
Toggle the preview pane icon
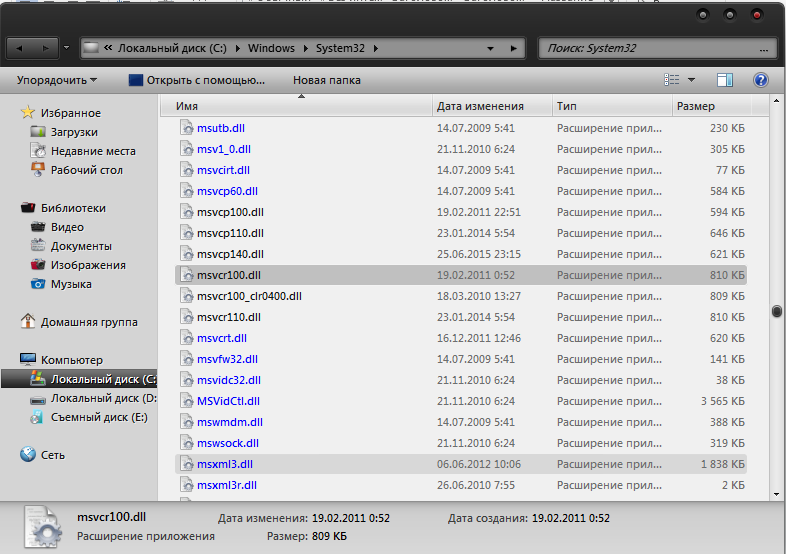pyautogui.click(x=724, y=80)
